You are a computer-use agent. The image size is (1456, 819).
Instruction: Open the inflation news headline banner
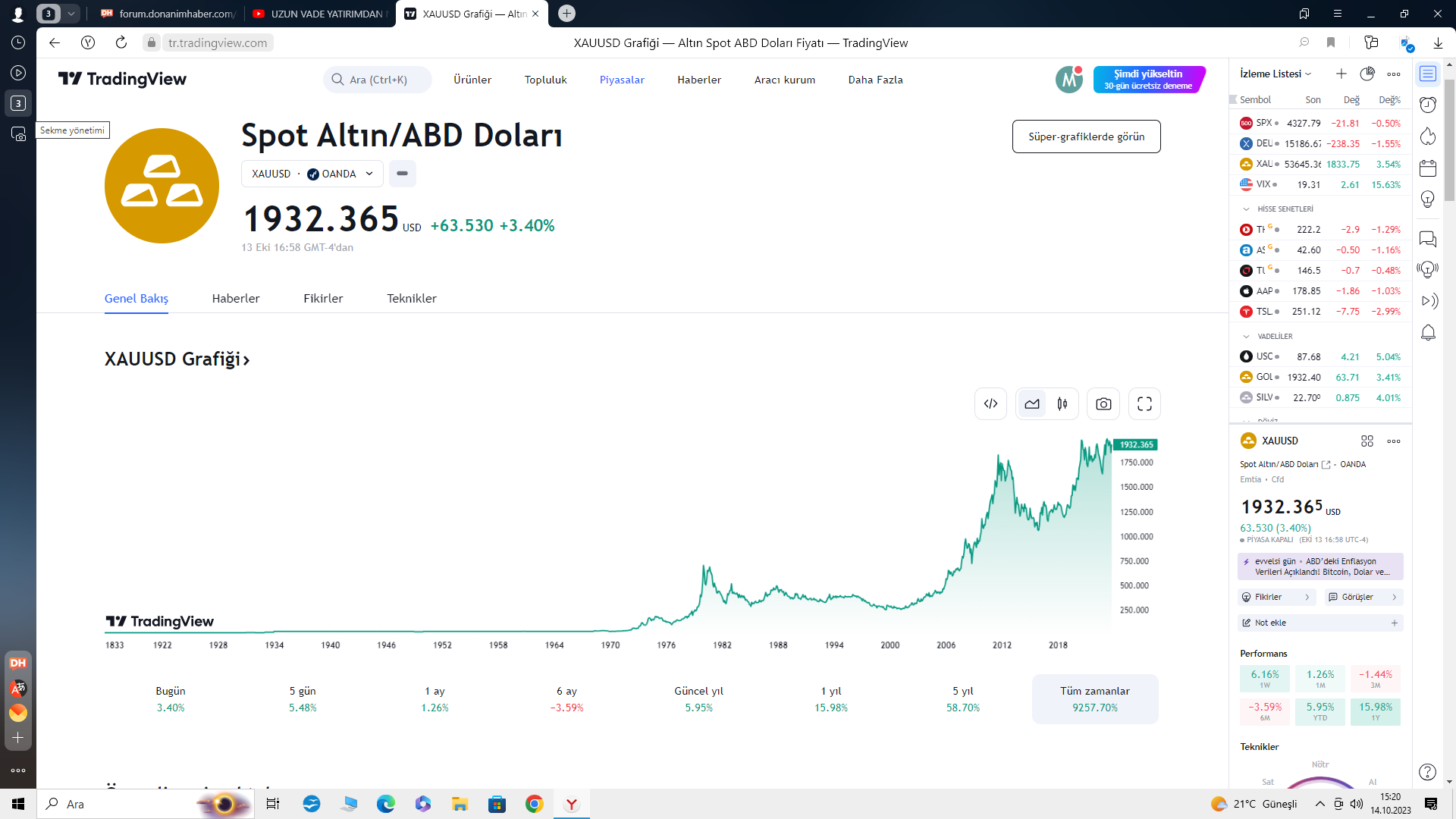coord(1320,566)
